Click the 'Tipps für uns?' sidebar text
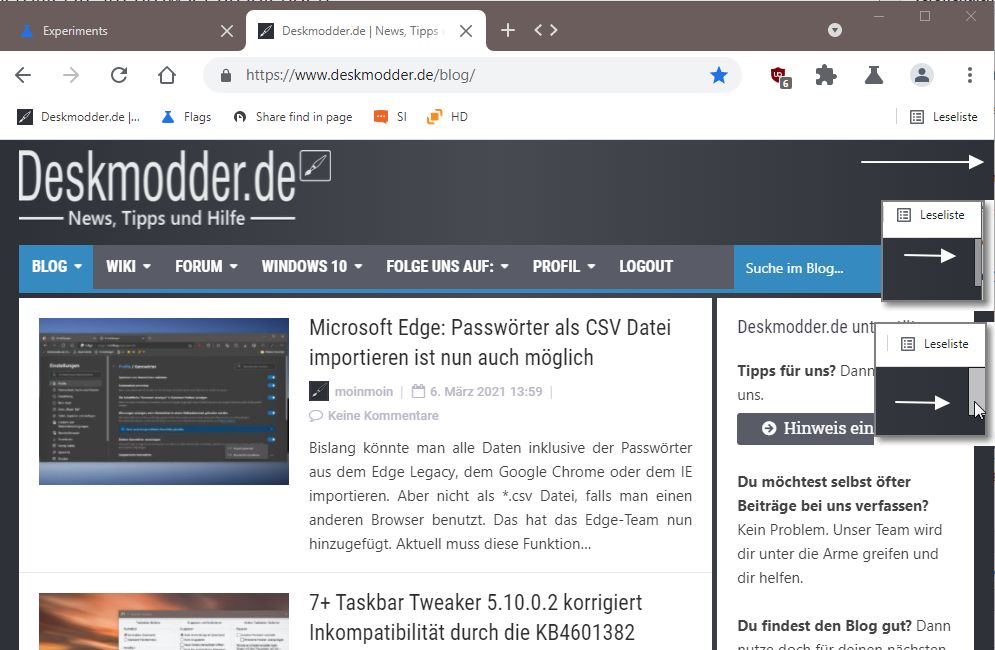The image size is (995, 650). pyautogui.click(x=786, y=371)
